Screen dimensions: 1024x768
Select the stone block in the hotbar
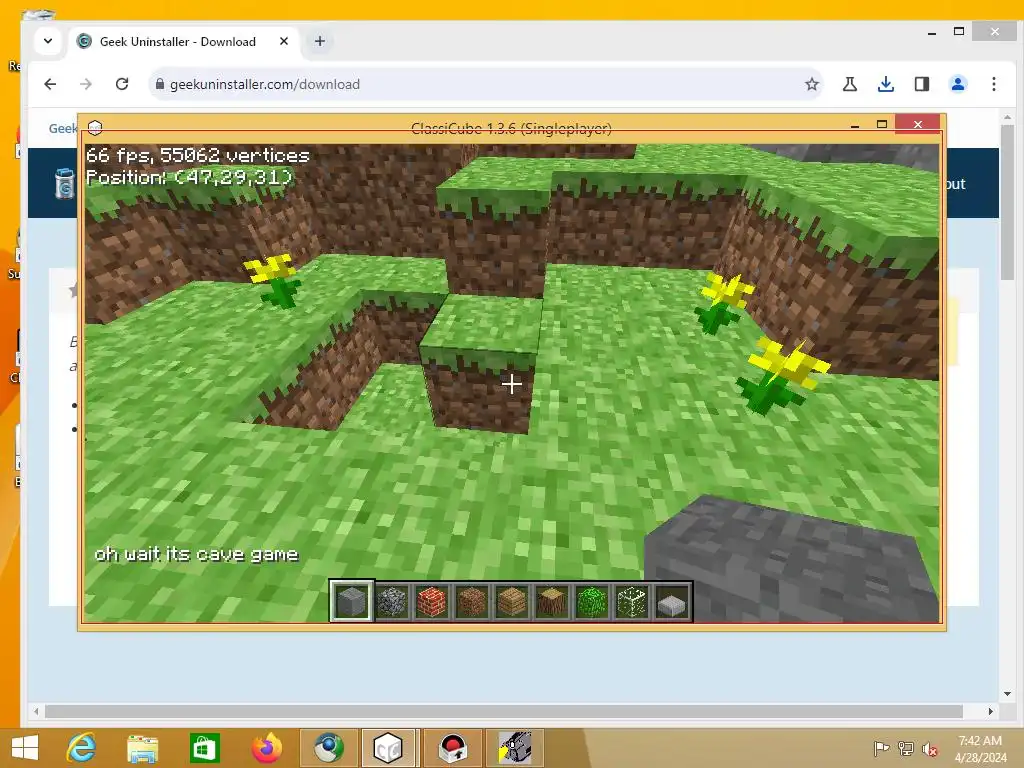[351, 601]
